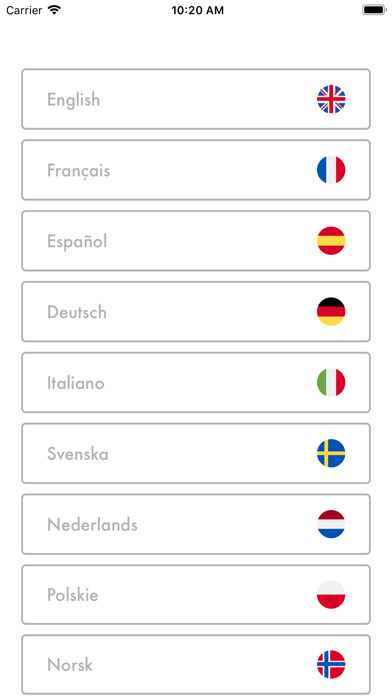Tap the United Kingdom flag icon
The width and height of the screenshot is (392, 696).
coord(331,99)
